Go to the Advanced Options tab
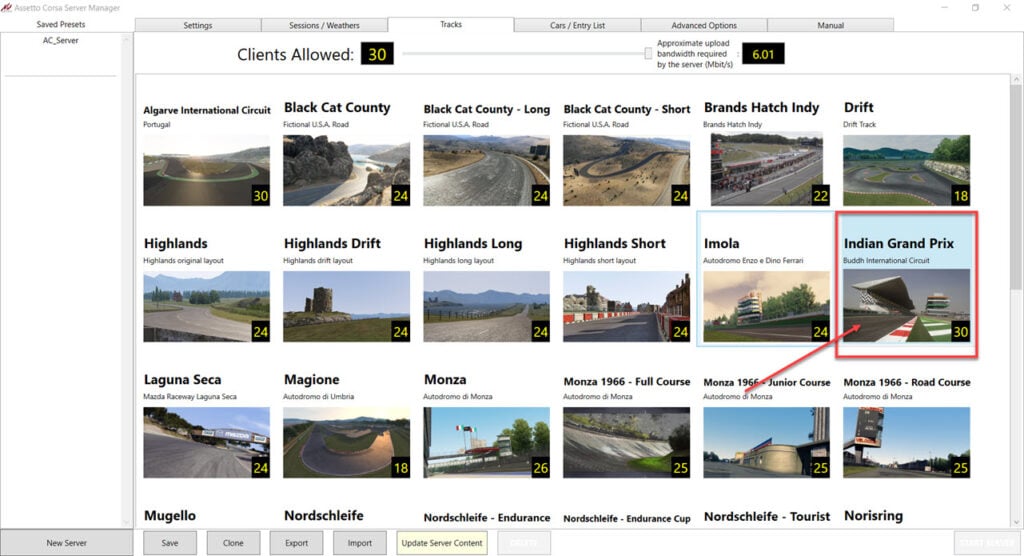Viewport: 1024px width, 556px height. point(704,25)
